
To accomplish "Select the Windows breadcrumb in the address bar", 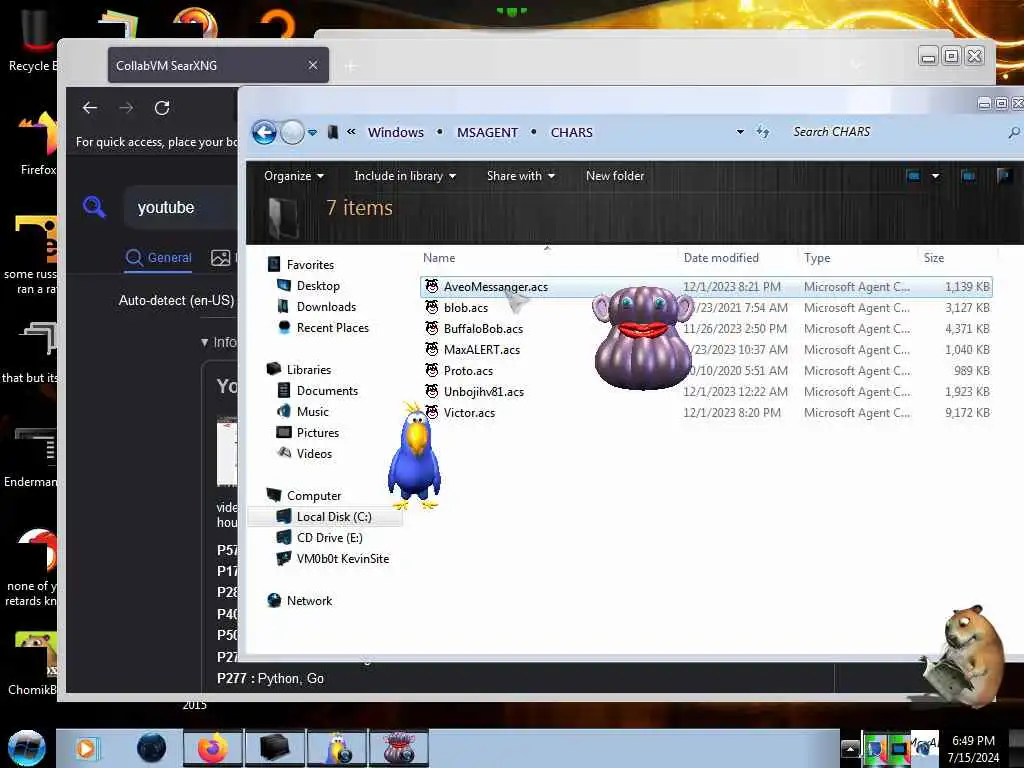I will (x=396, y=132).
